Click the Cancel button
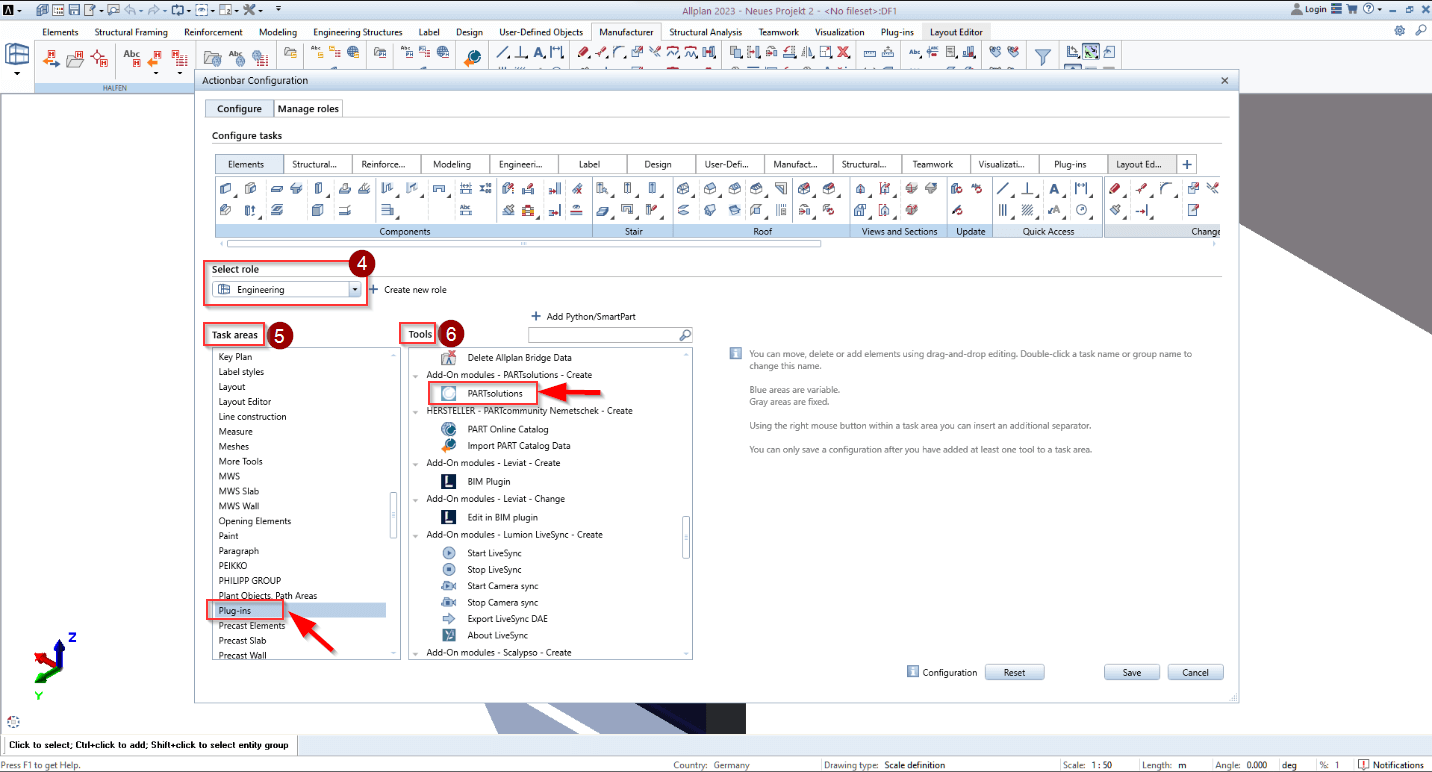Image resolution: width=1432 pixels, height=772 pixels. click(x=1195, y=672)
